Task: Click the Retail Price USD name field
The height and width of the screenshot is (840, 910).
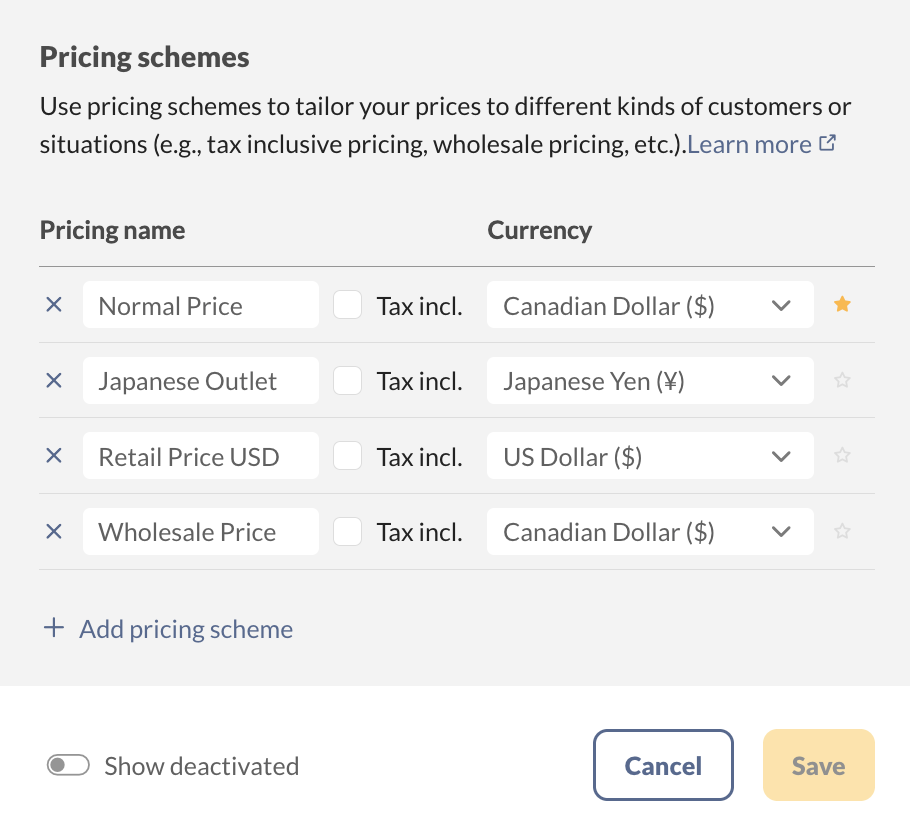Action: pos(200,456)
